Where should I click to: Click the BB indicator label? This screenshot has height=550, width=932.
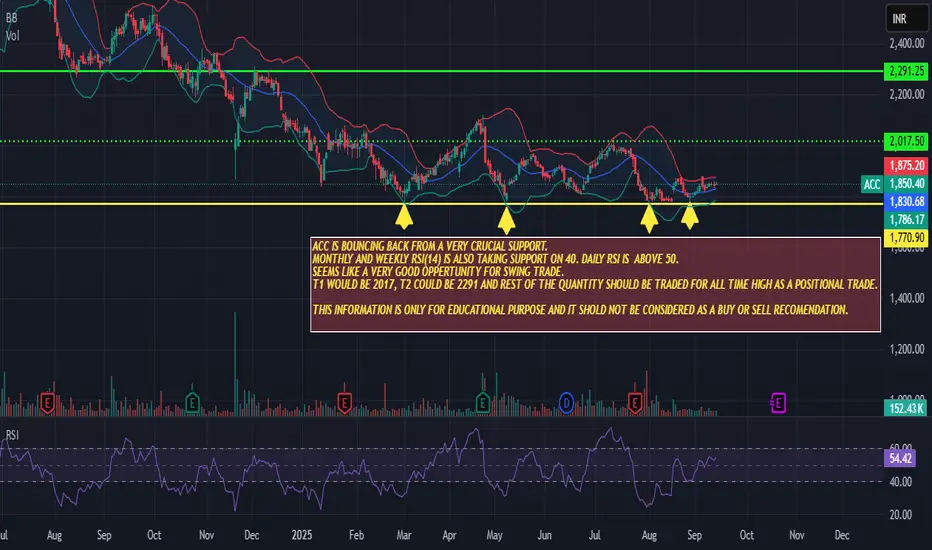coord(11,18)
